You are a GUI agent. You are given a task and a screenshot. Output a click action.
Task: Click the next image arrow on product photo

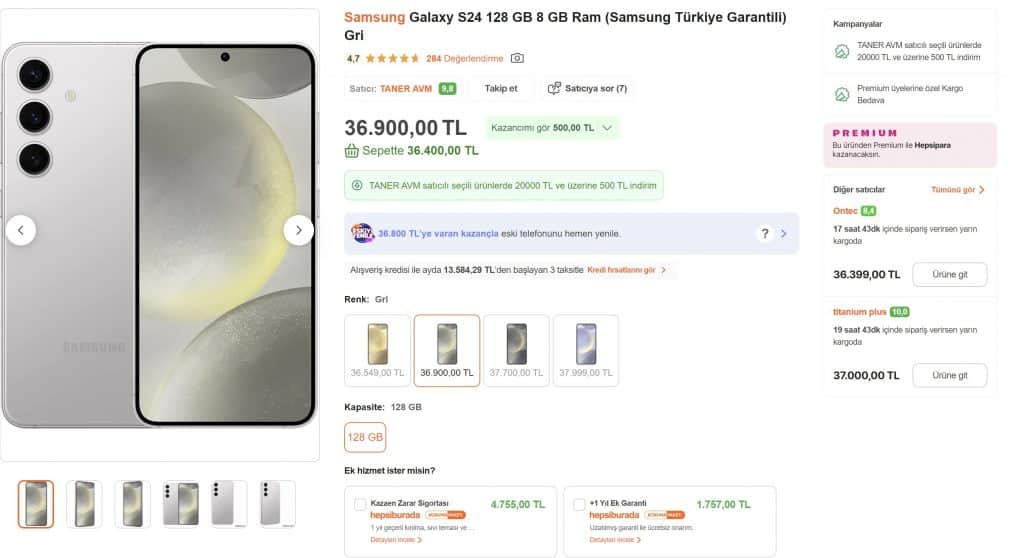[x=298, y=230]
